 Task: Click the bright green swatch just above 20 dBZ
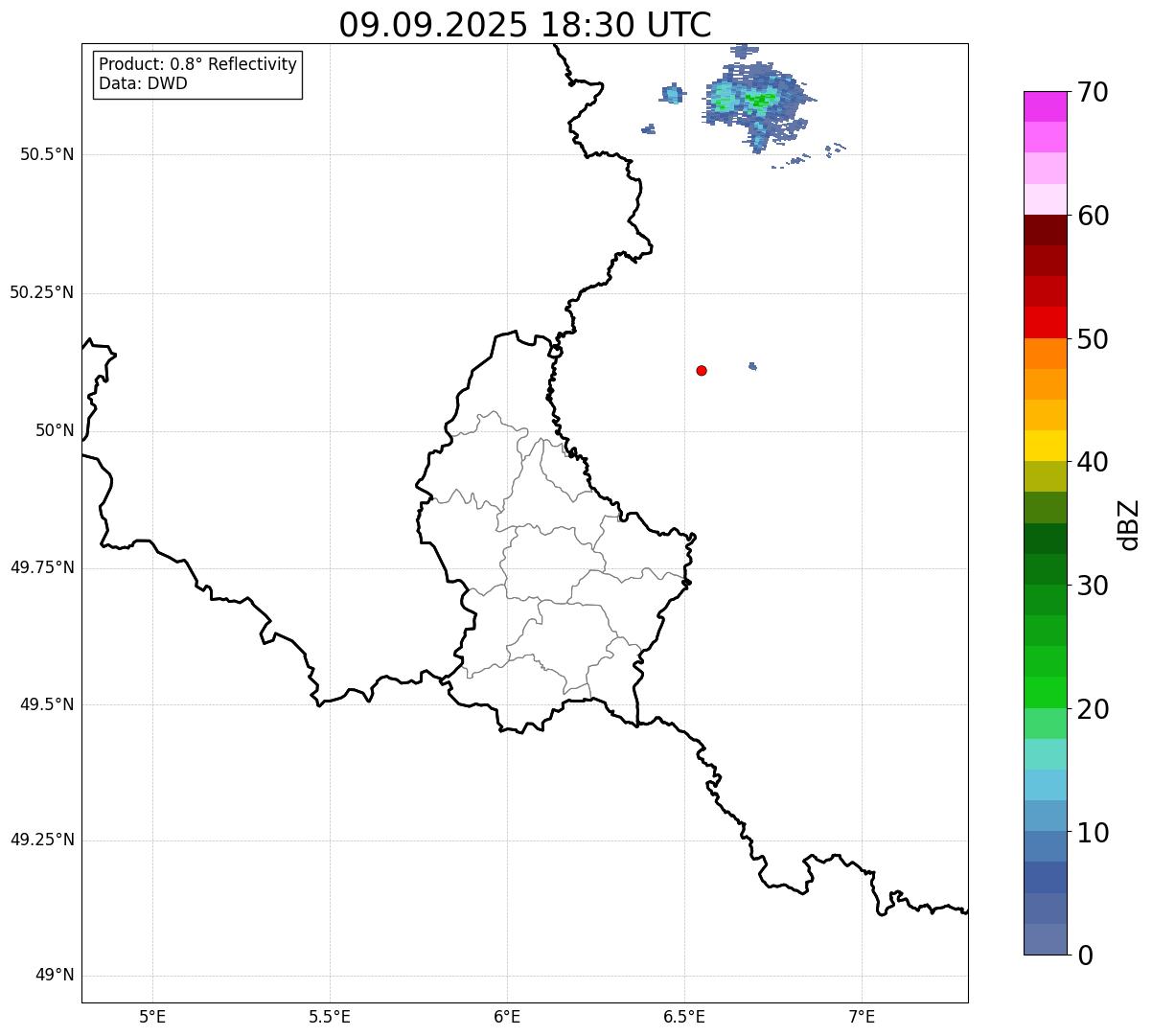point(1045,693)
